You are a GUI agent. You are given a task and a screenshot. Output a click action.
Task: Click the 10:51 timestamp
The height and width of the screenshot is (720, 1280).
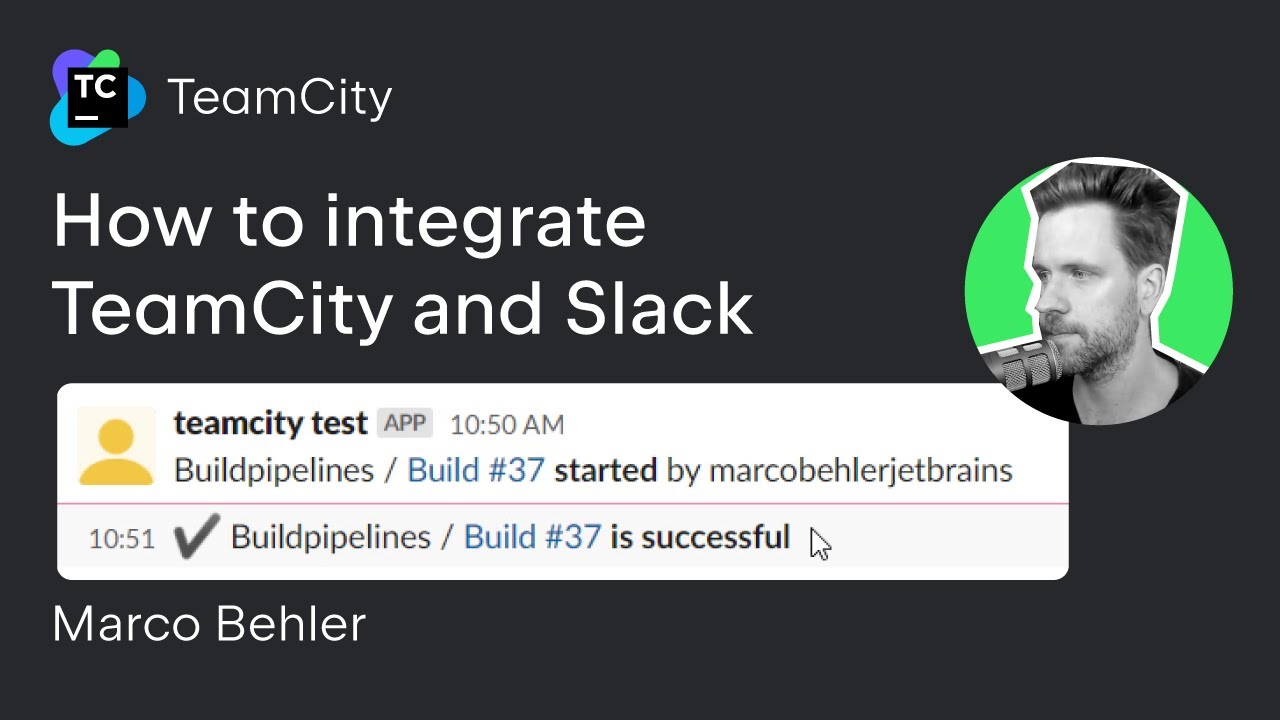coord(121,539)
